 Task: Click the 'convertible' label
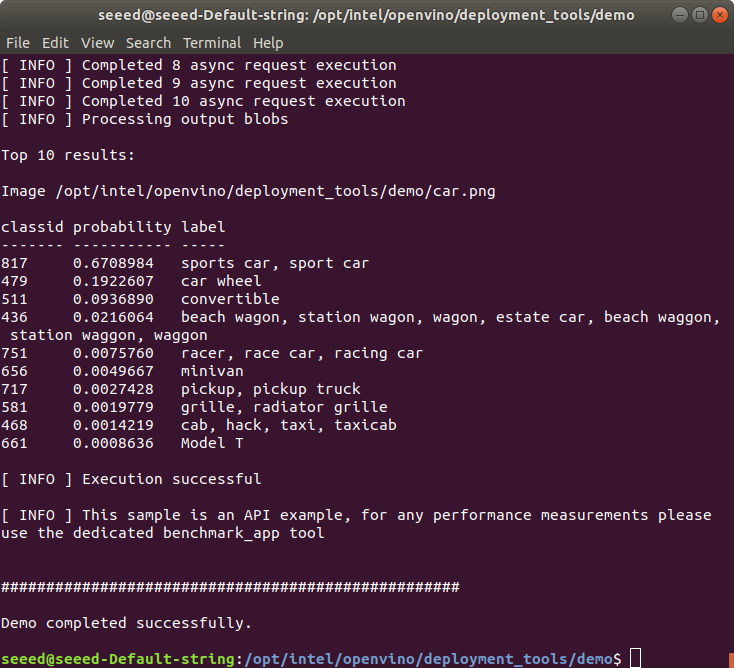(230, 299)
